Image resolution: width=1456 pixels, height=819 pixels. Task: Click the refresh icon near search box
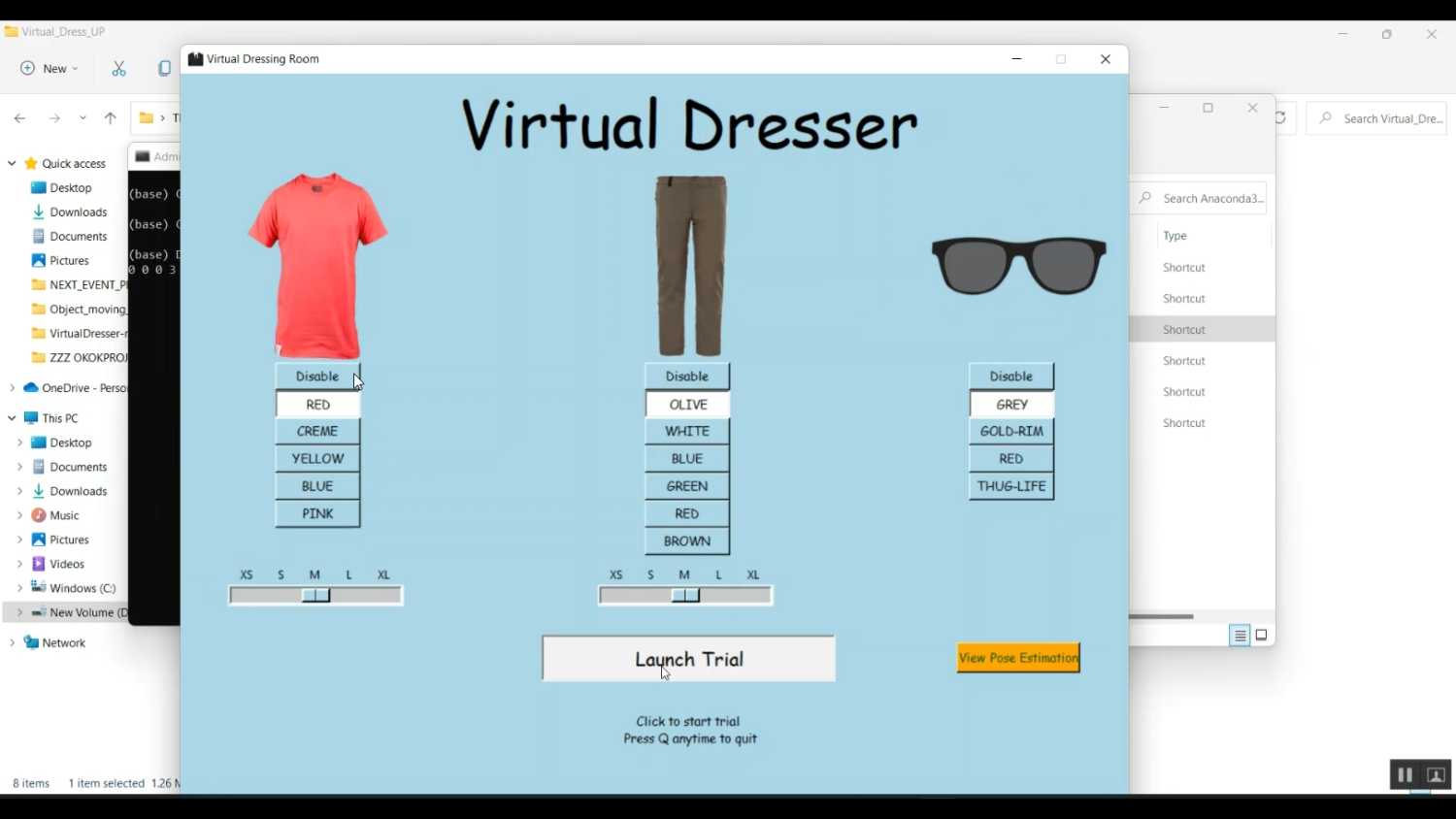[x=1281, y=118]
